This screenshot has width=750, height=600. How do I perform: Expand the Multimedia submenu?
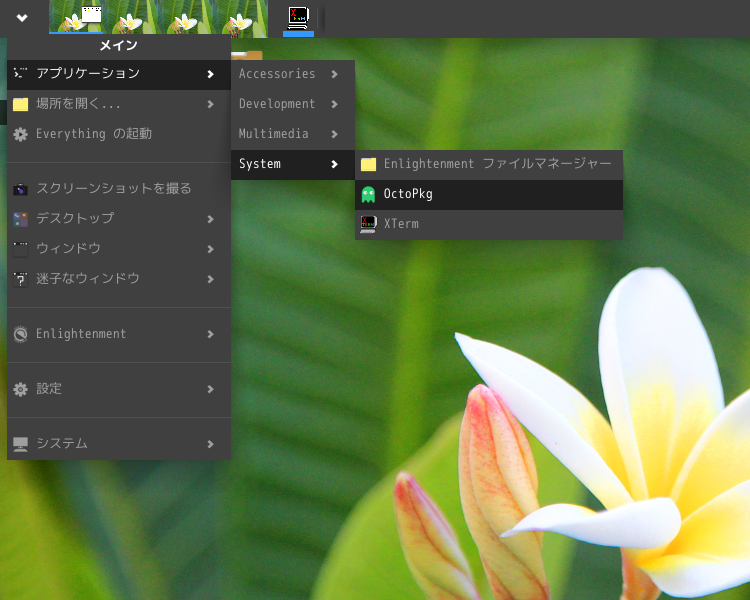tap(292, 134)
